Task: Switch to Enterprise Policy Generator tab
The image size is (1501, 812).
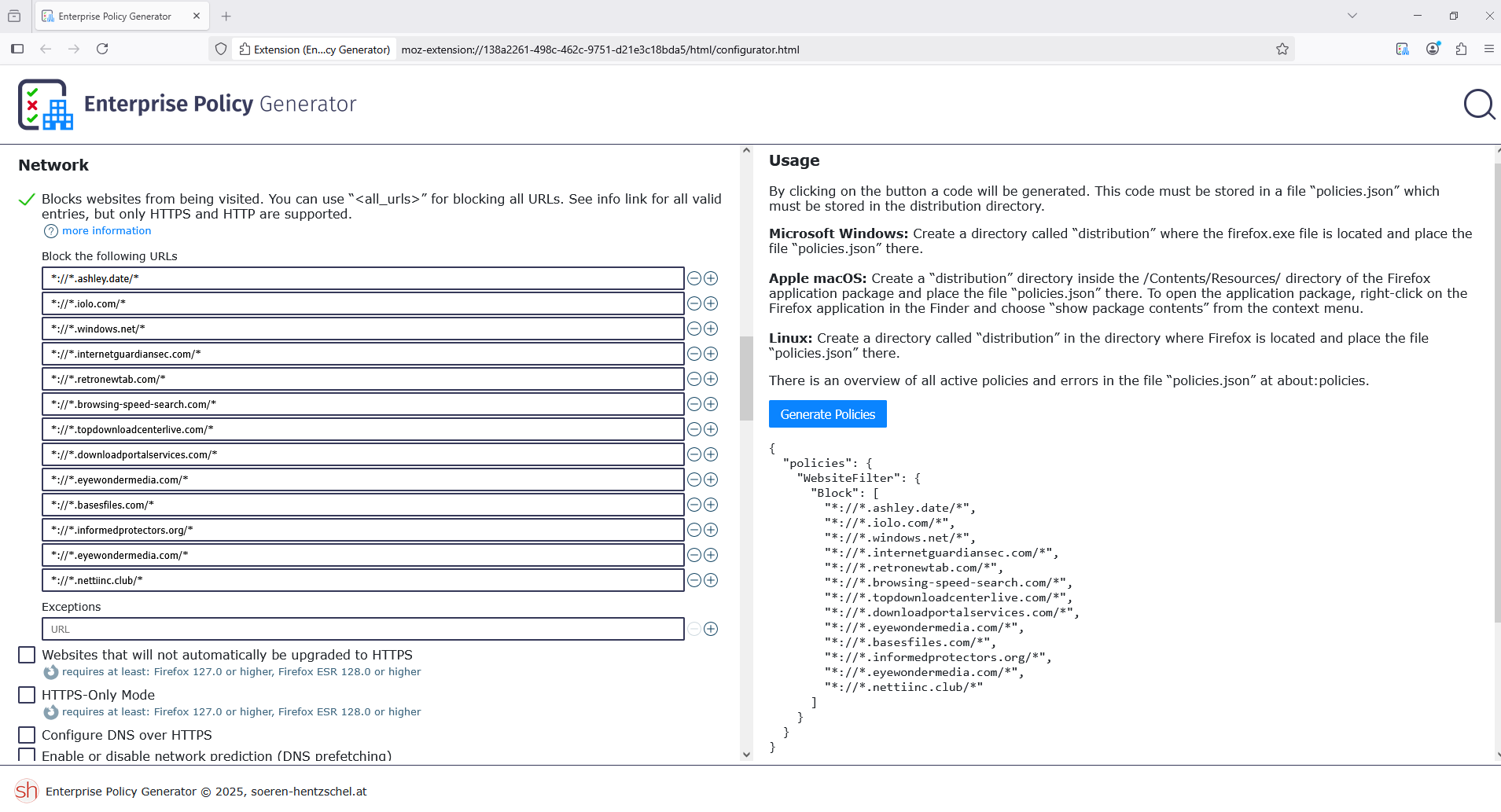Action: pos(114,17)
